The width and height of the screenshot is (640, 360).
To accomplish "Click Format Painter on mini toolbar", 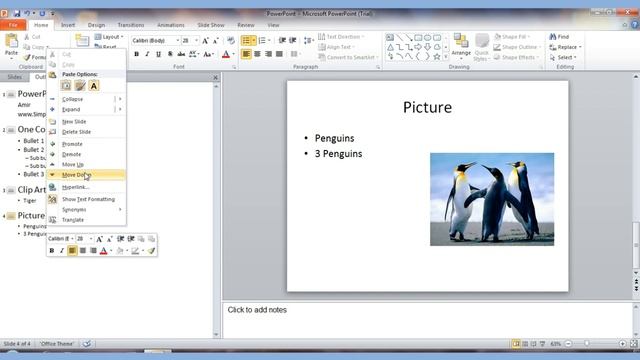I will (x=151, y=251).
